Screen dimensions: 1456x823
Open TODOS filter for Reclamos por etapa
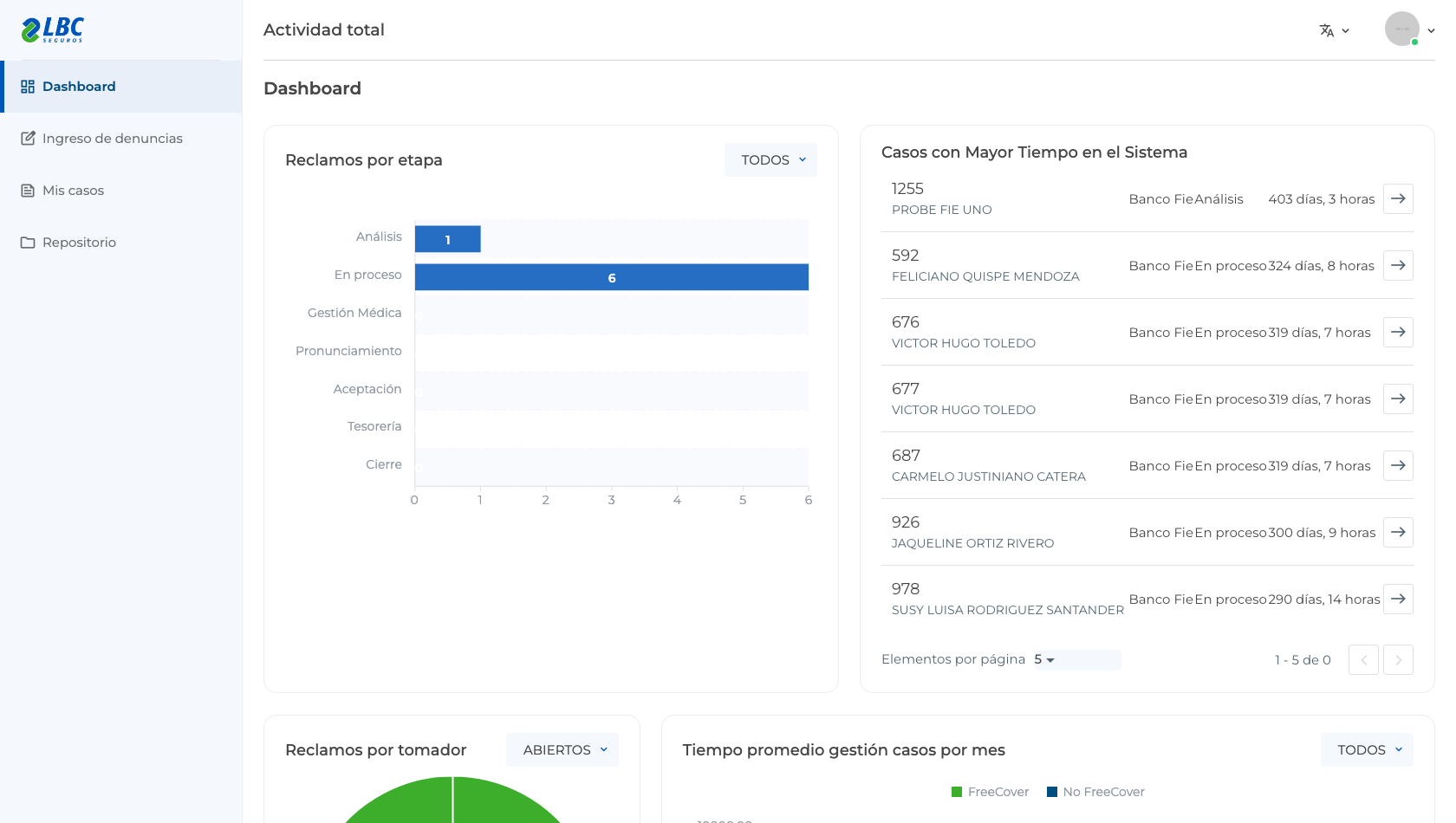click(x=770, y=160)
